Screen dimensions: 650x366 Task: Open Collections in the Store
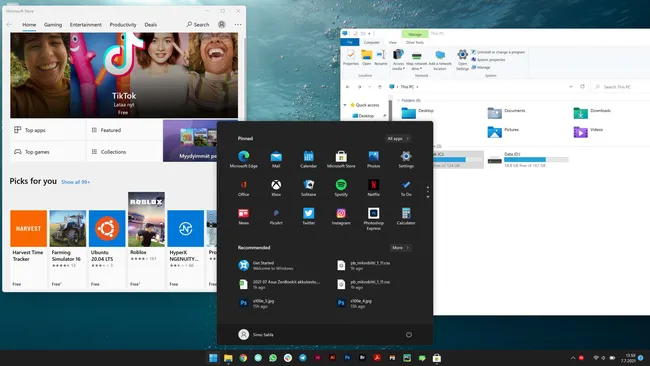pos(124,152)
